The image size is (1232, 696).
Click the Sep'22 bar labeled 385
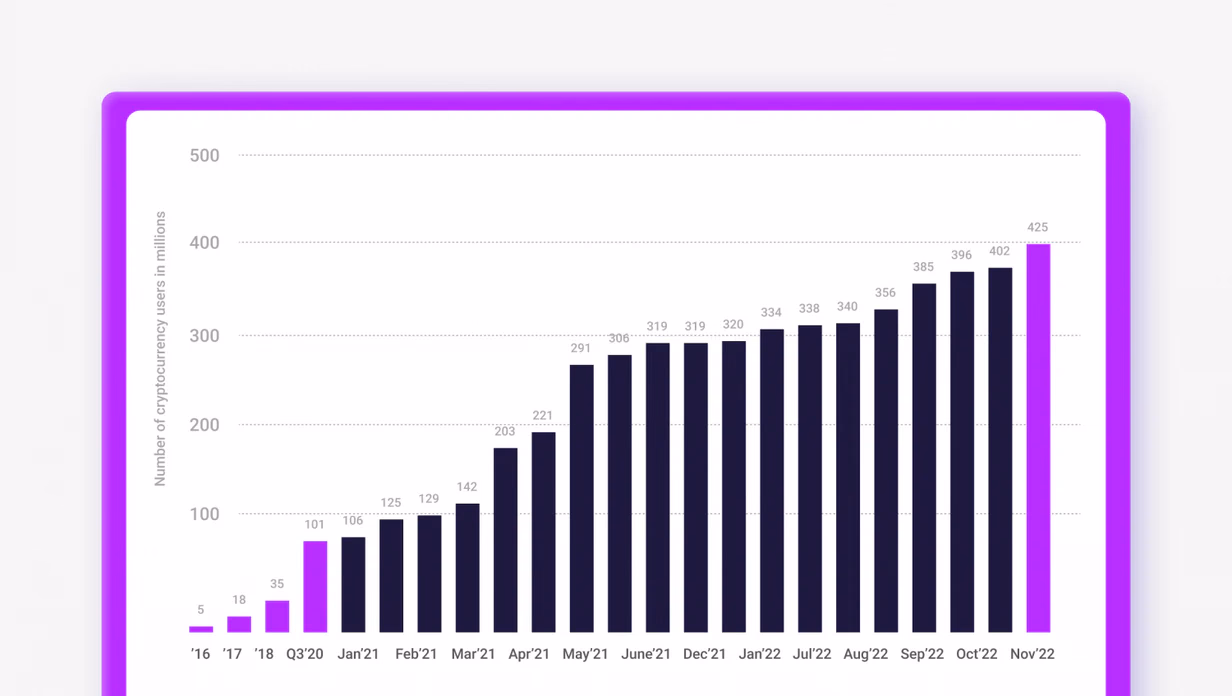tap(924, 458)
